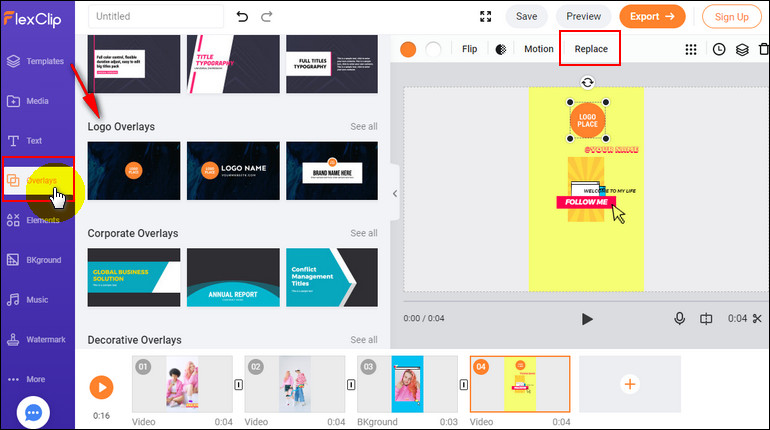The height and width of the screenshot is (430, 770).
Task: See all Corporate Overlays
Action: 364,233
